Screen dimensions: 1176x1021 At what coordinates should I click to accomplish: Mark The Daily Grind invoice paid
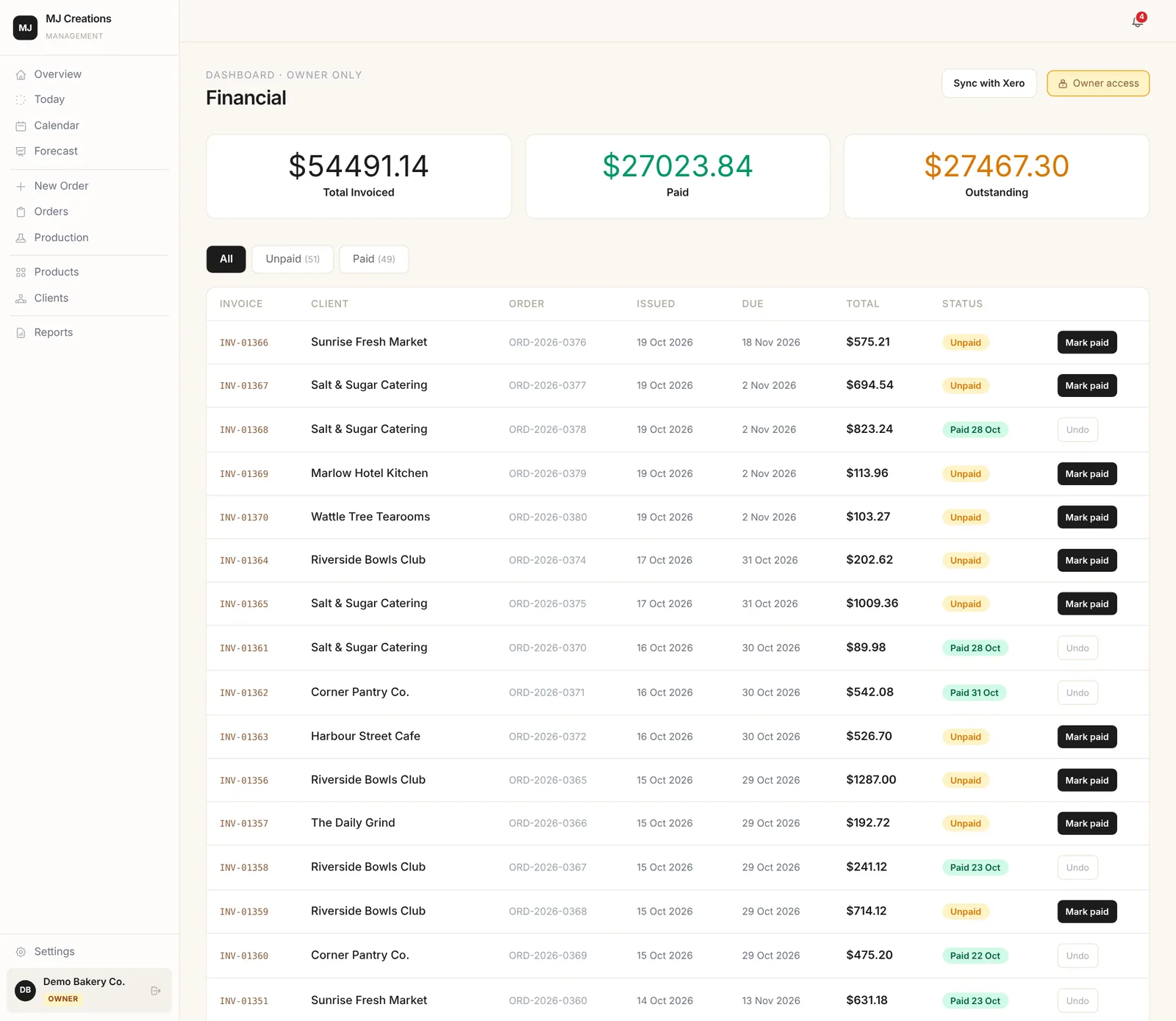pos(1087,823)
